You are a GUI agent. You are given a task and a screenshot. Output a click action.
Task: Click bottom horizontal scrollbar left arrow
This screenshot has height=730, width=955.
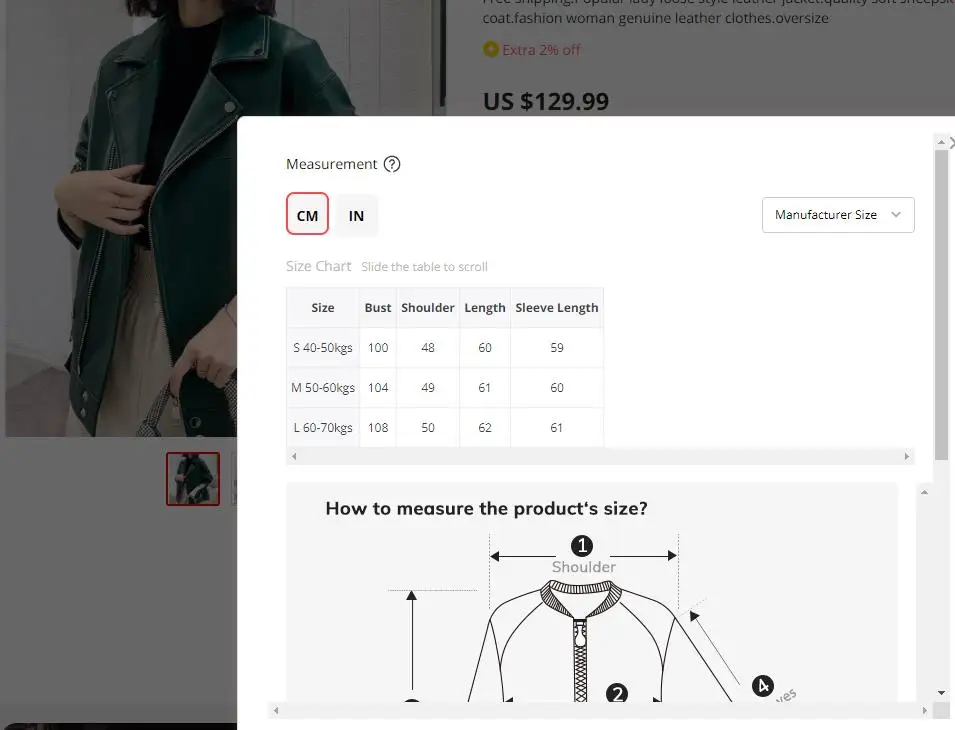tap(276, 711)
